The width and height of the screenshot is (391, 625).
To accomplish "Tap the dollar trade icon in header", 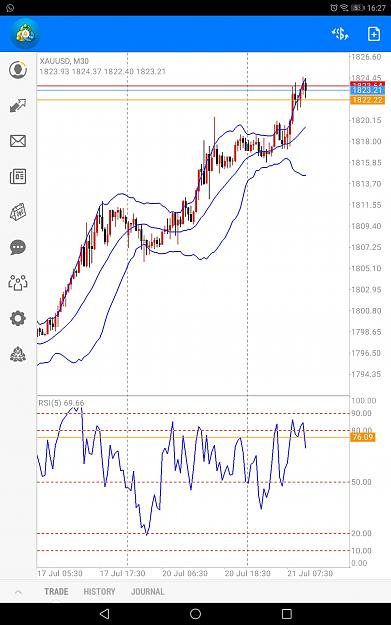I will tap(340, 34).
